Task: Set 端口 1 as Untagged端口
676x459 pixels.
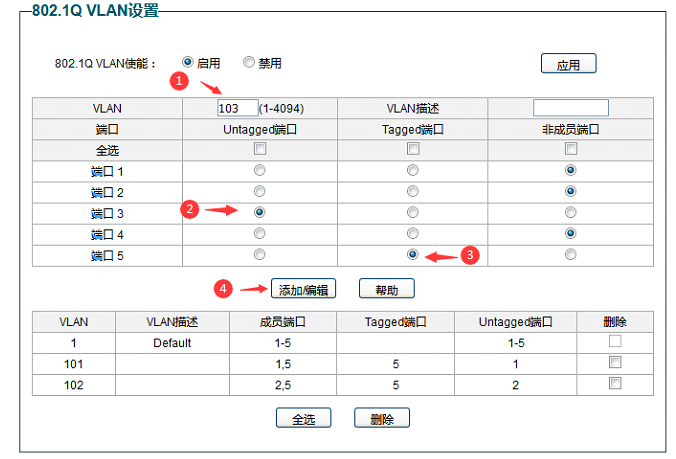Action: (x=260, y=170)
